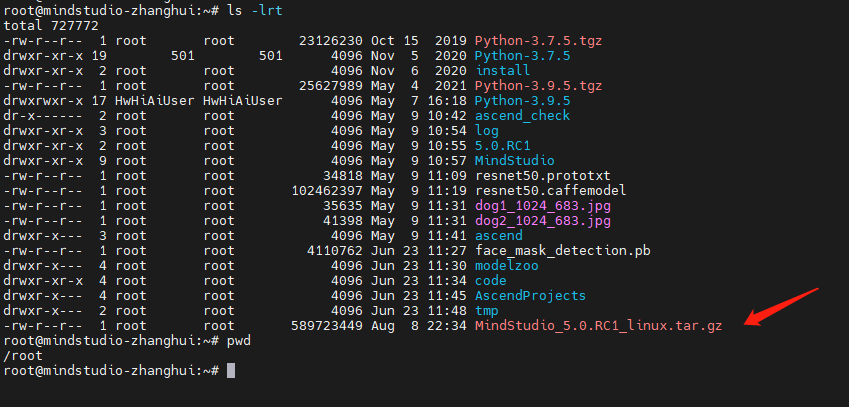Click the terminal cursor at the last prompt

[231, 370]
